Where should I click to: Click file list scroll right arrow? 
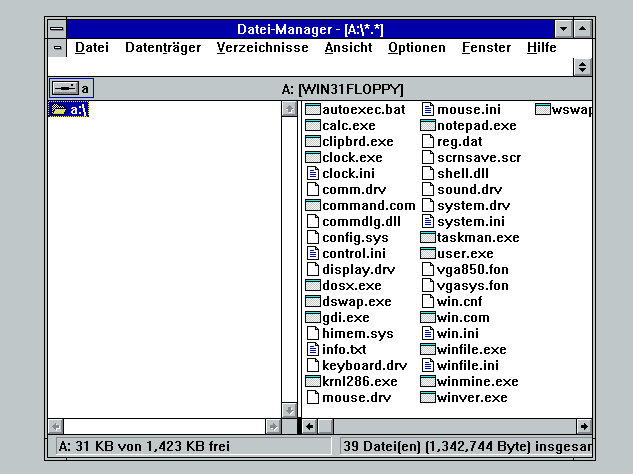(x=584, y=426)
